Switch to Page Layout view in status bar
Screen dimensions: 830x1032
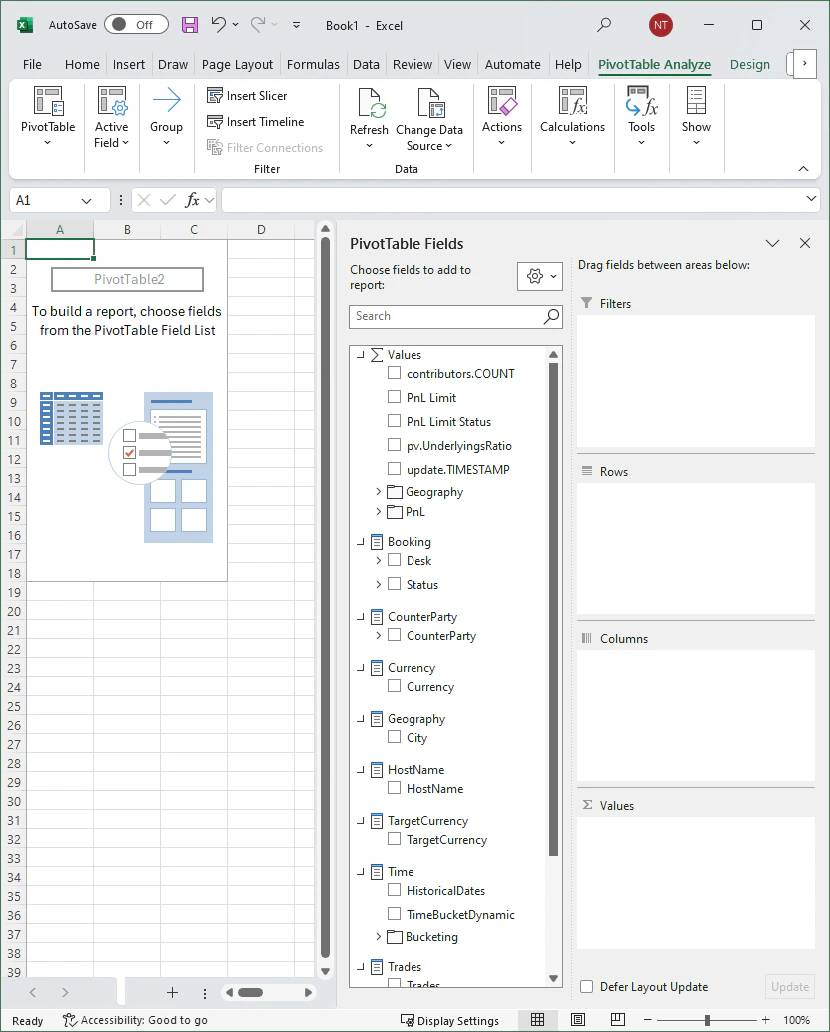coord(577,1019)
